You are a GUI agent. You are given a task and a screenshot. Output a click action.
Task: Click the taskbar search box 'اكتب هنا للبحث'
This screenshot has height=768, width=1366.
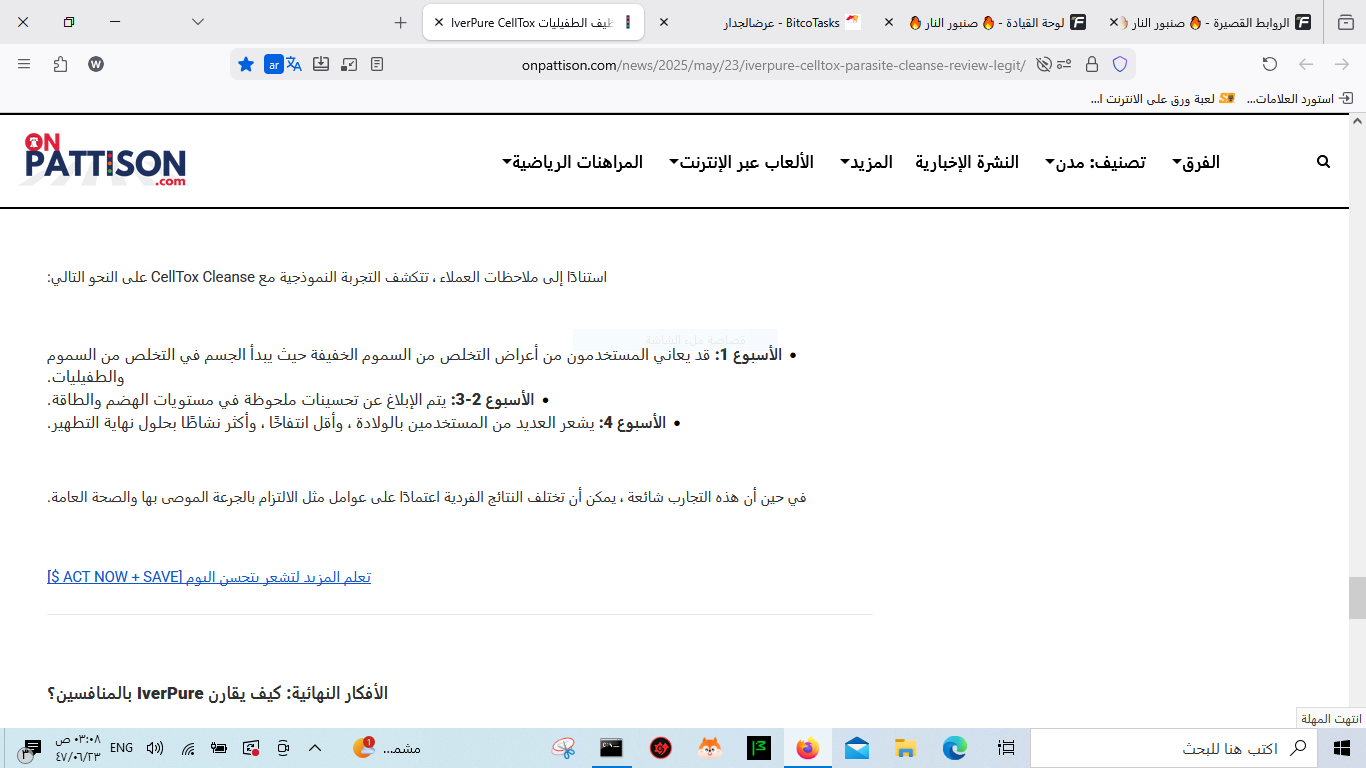click(x=1173, y=747)
